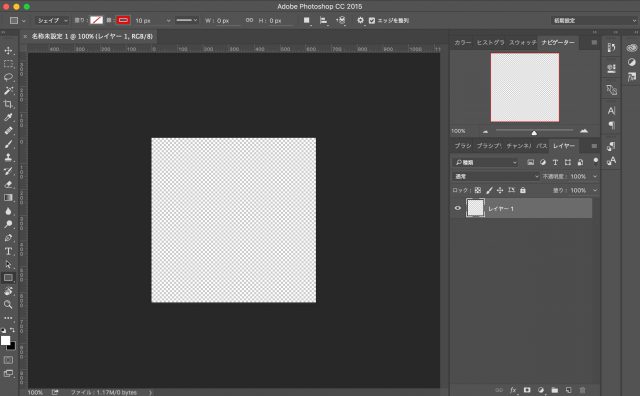Click the Navigator zoom in icon
The image size is (640, 396).
(x=584, y=131)
